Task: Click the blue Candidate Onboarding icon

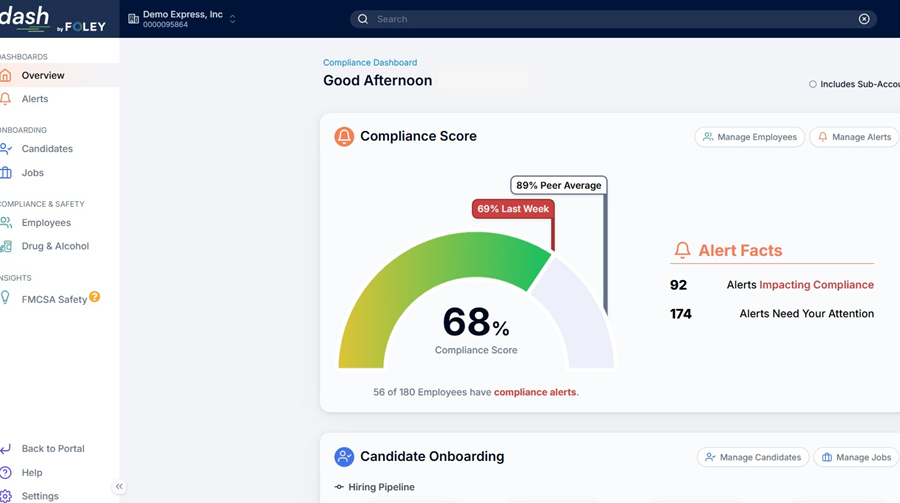Action: pyautogui.click(x=344, y=457)
